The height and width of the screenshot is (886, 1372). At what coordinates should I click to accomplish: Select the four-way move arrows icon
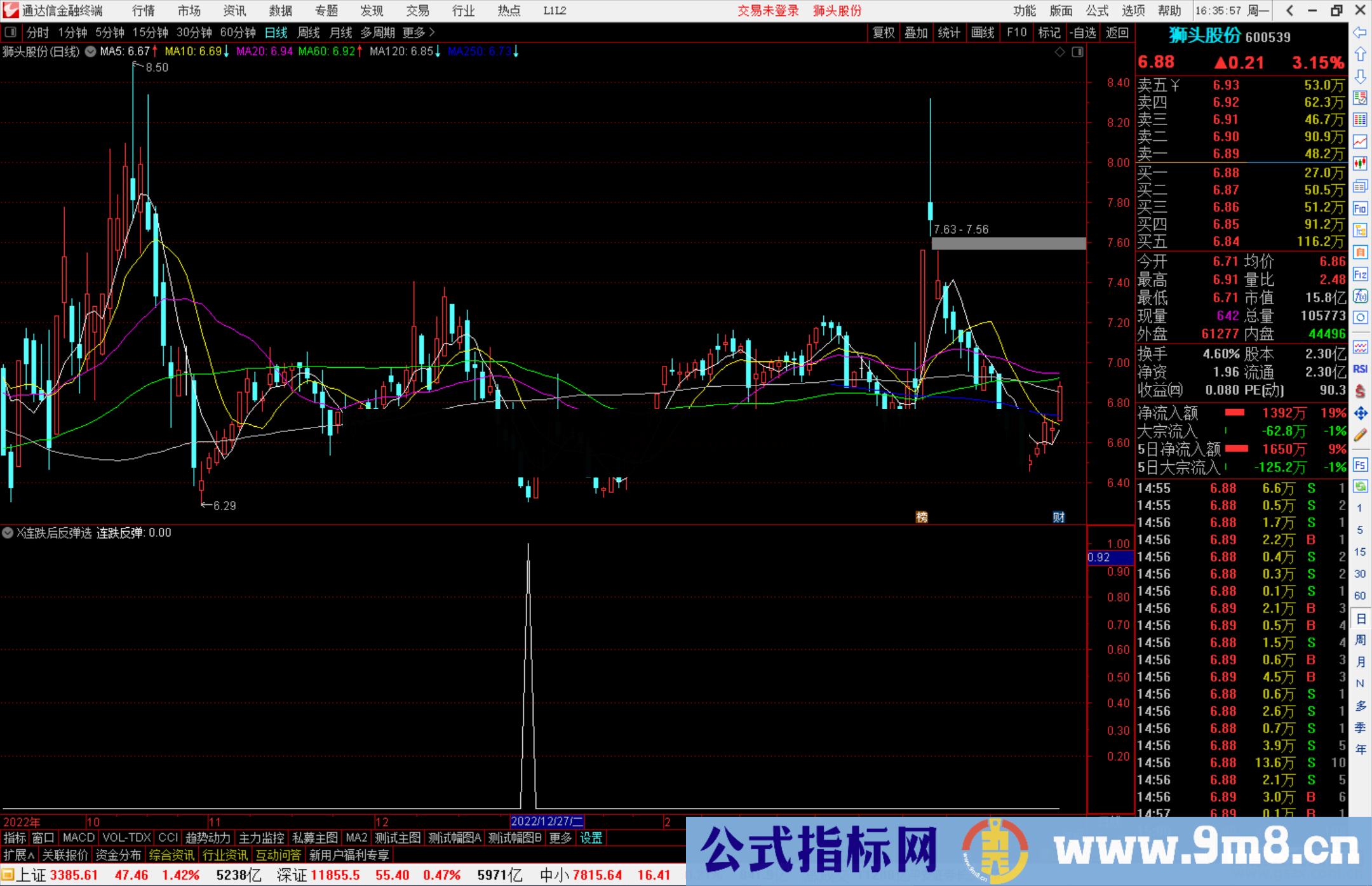(1360, 413)
